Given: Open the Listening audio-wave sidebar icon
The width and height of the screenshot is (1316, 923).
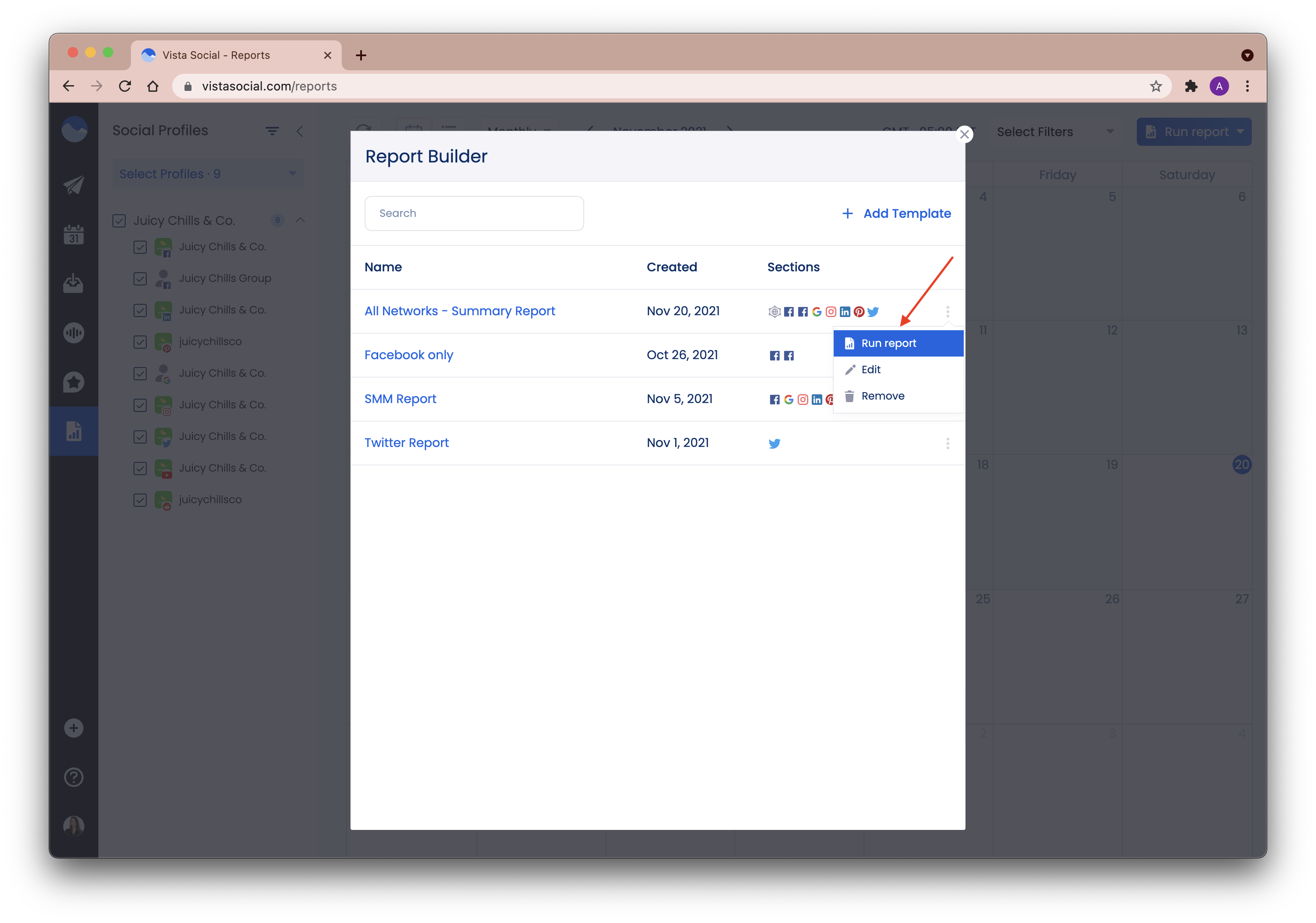Looking at the screenshot, I should [74, 332].
